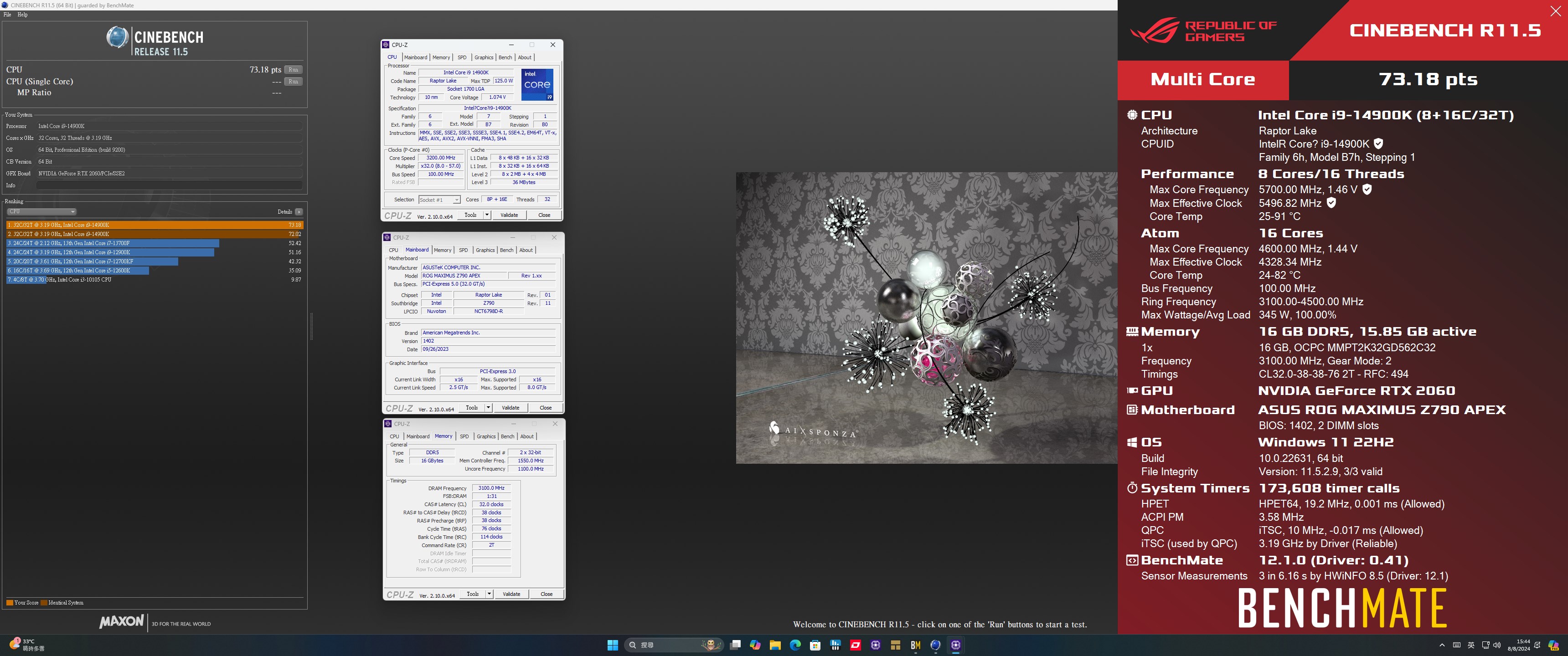Switch to Graphics tab in CPU-Z Mainboard window
The width and height of the screenshot is (1568, 656).
485,250
